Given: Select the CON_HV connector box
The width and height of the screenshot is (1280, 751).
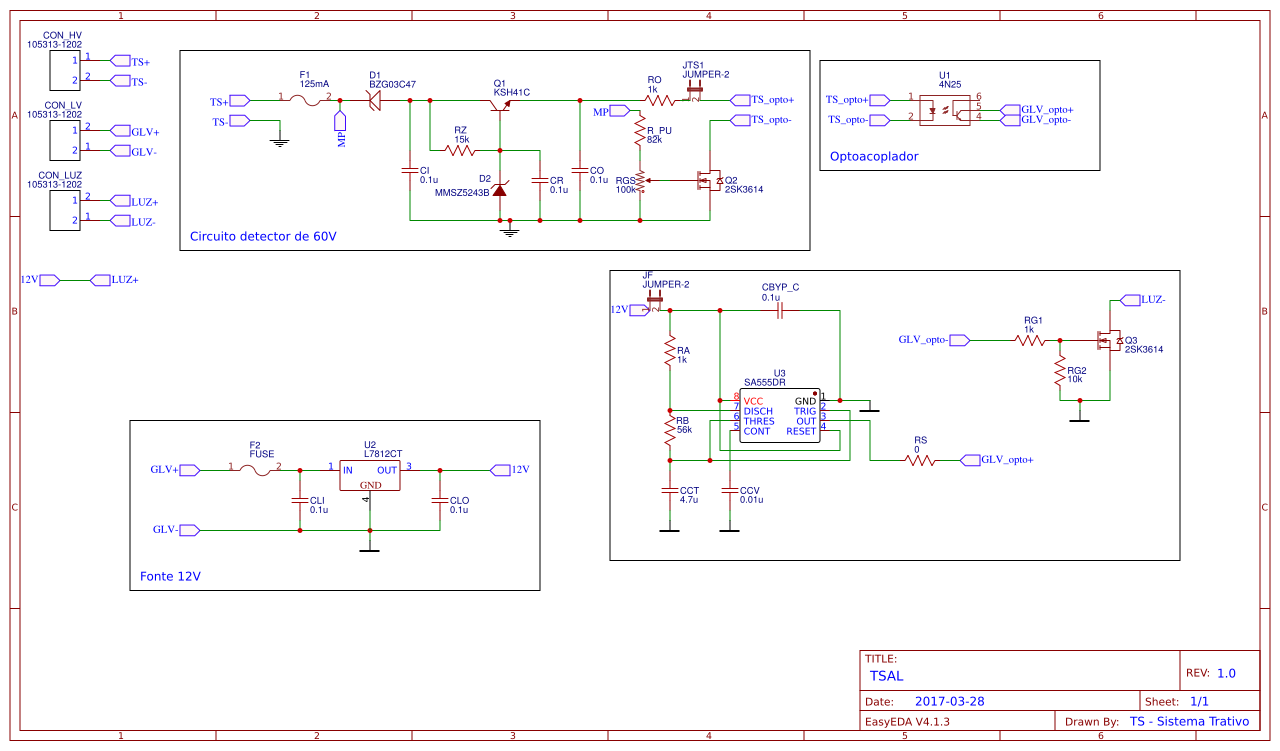Looking at the screenshot, I should pyautogui.click(x=65, y=70).
